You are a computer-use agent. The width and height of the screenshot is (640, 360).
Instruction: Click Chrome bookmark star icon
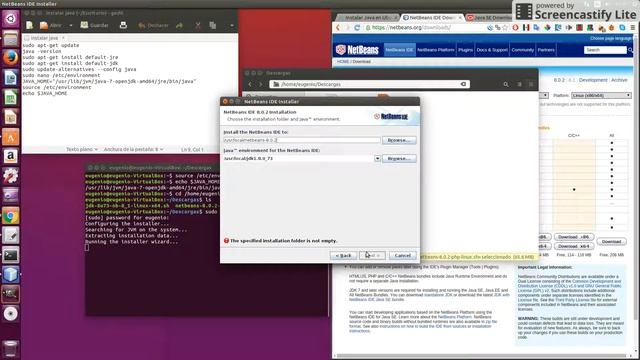tap(505, 28)
